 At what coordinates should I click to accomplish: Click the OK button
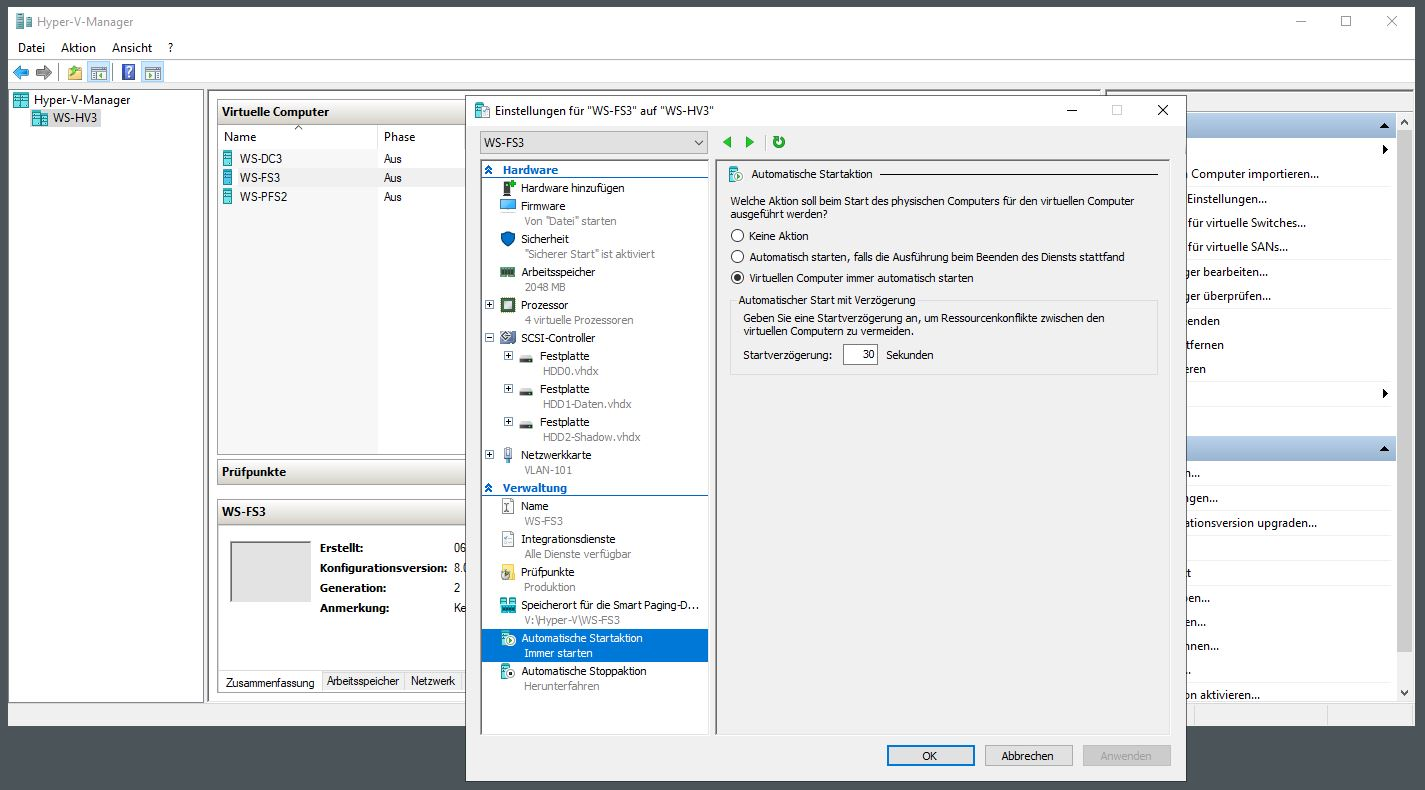[929, 756]
